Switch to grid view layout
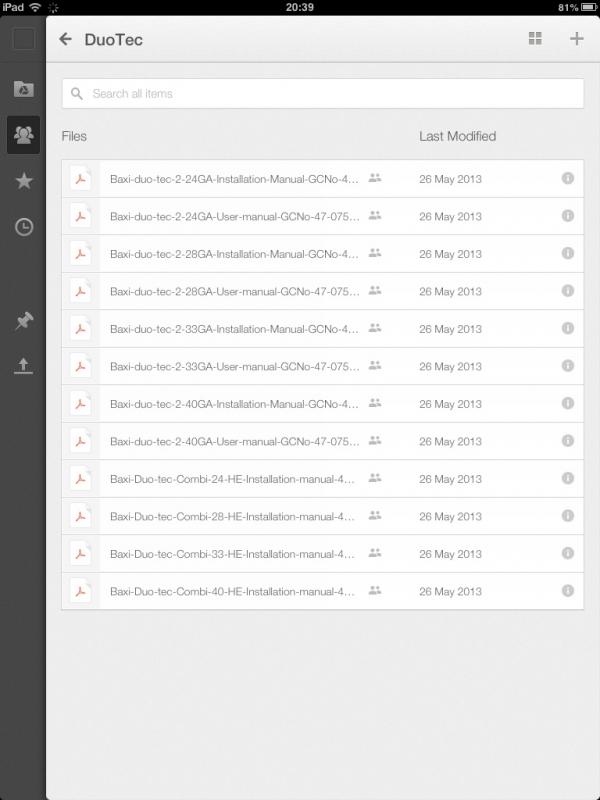This screenshot has width=600, height=800. [535, 39]
